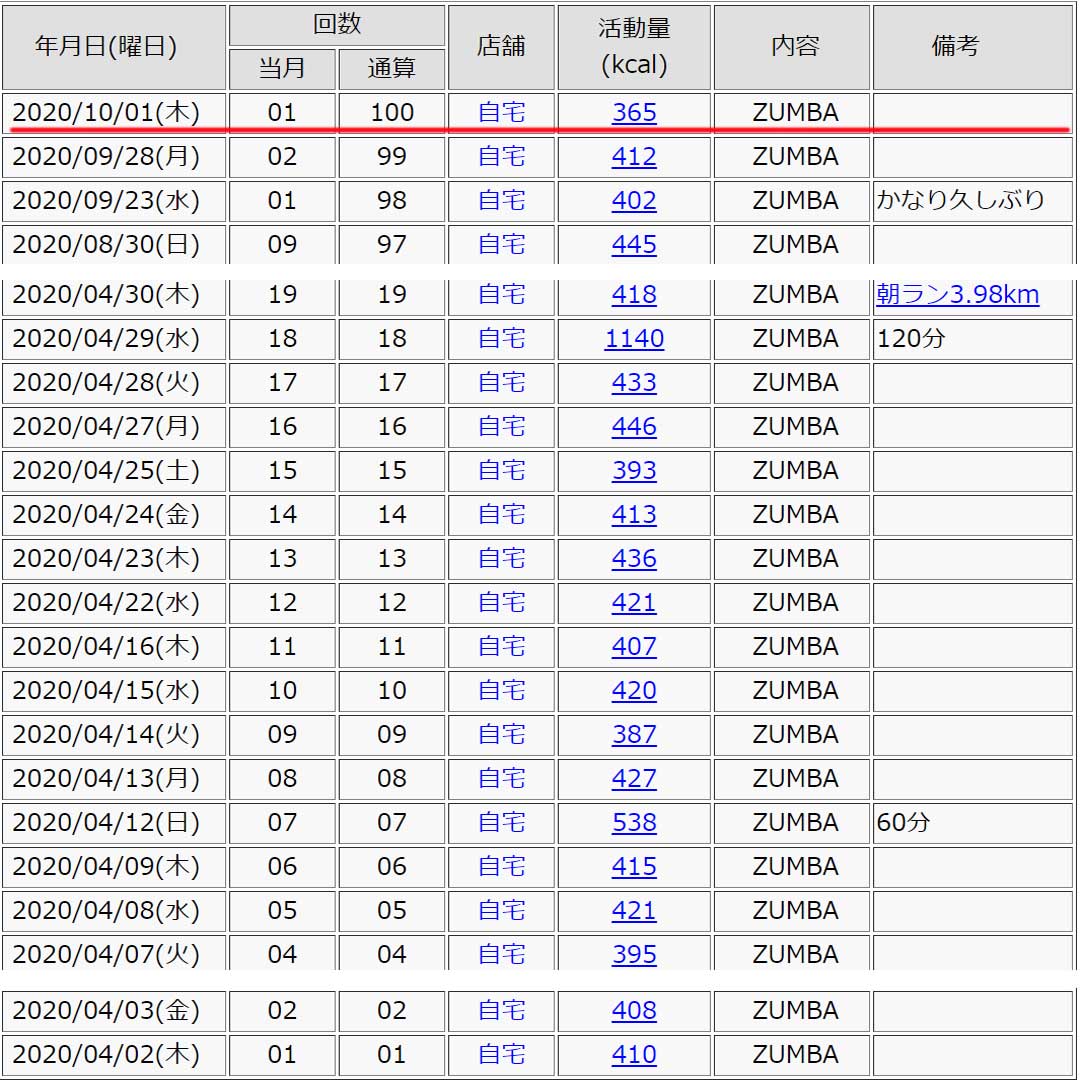Open the 418 kcal link for 2020/04/30
1080x1080 pixels.
[634, 295]
